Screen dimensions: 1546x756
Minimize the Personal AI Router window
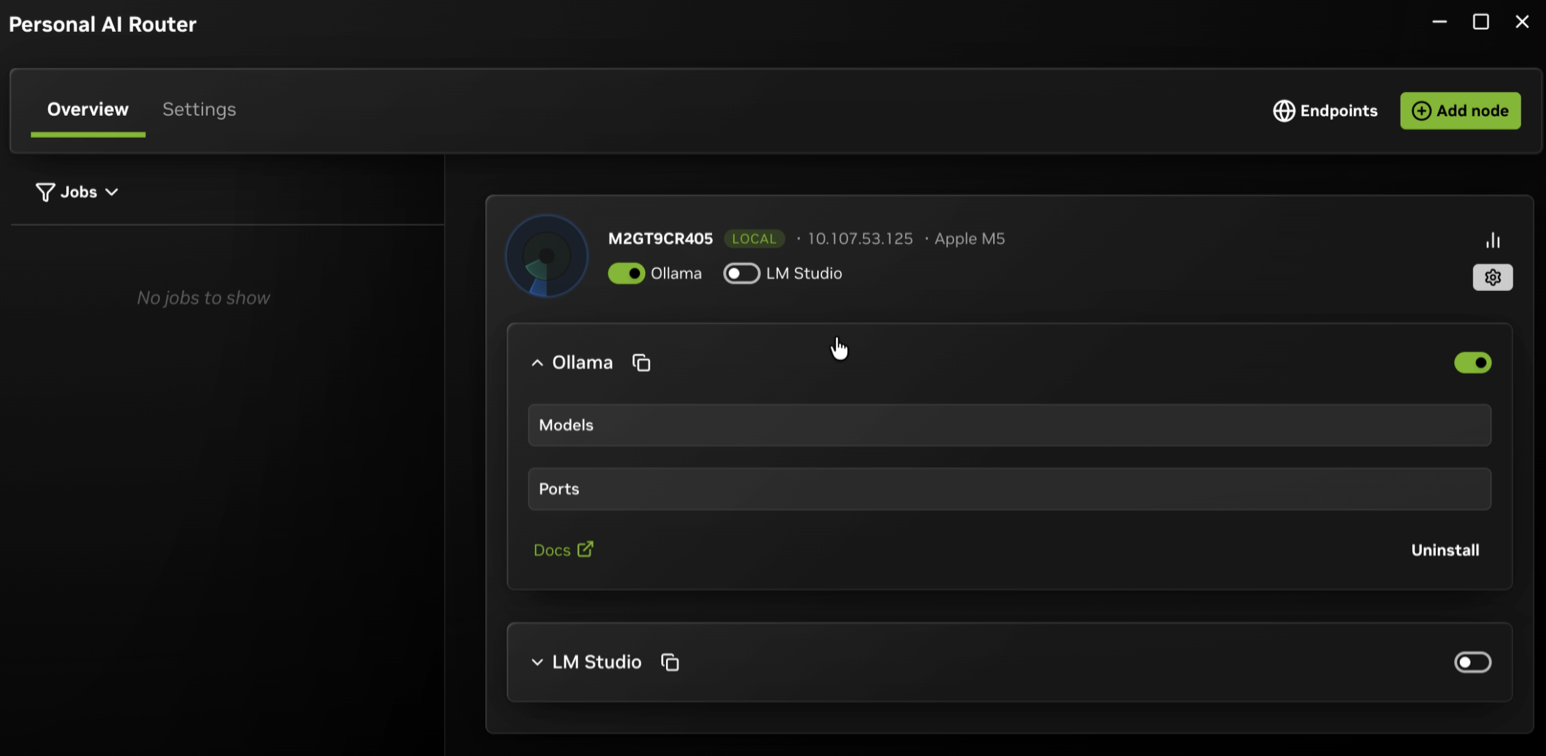(x=1439, y=22)
